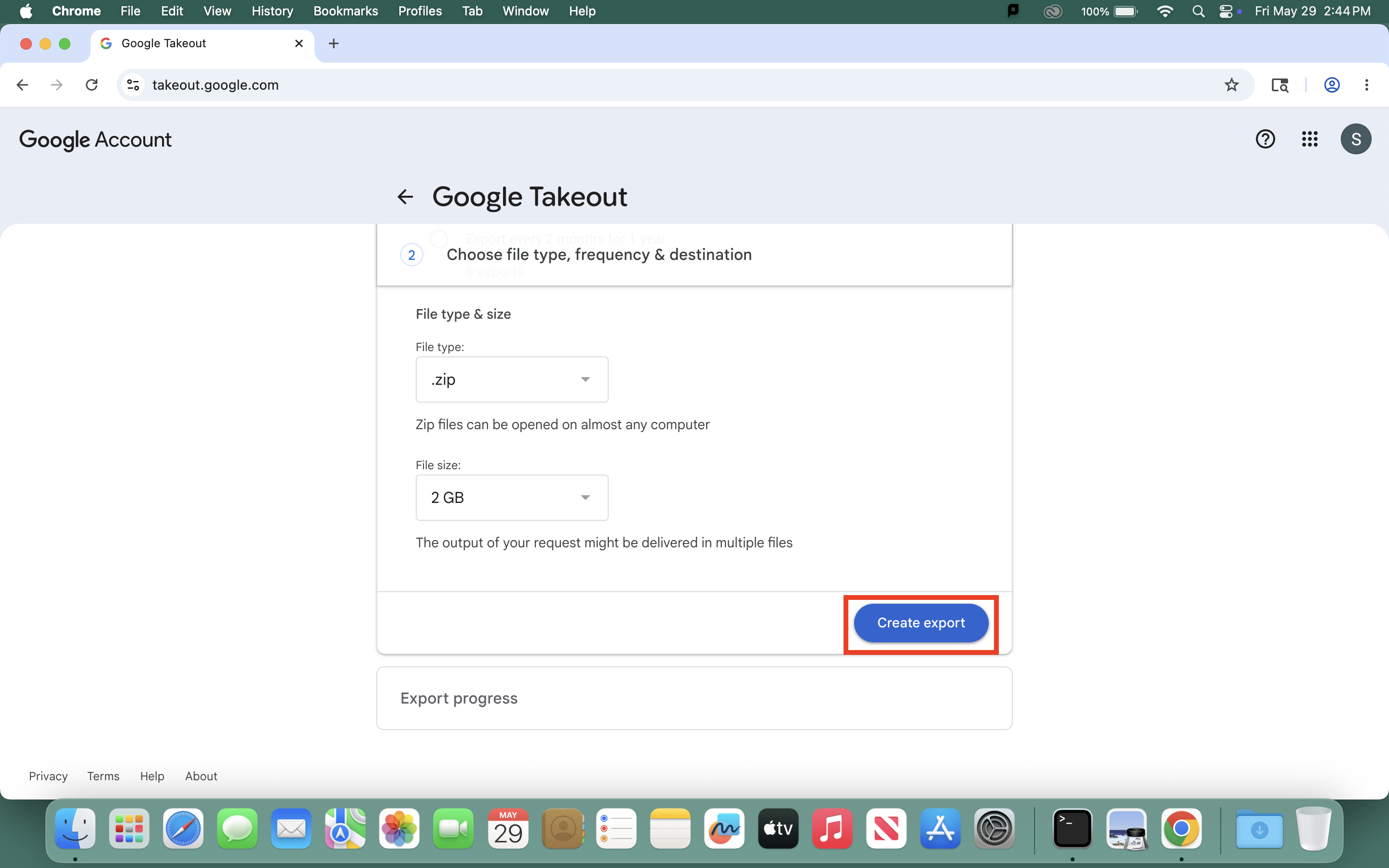Image resolution: width=1389 pixels, height=868 pixels.
Task: Launch Music from the dock
Action: 832,828
